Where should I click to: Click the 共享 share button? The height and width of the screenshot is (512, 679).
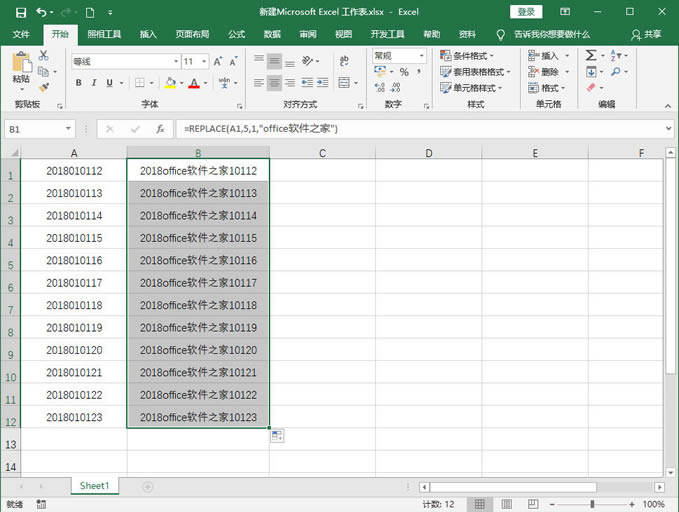pos(646,33)
